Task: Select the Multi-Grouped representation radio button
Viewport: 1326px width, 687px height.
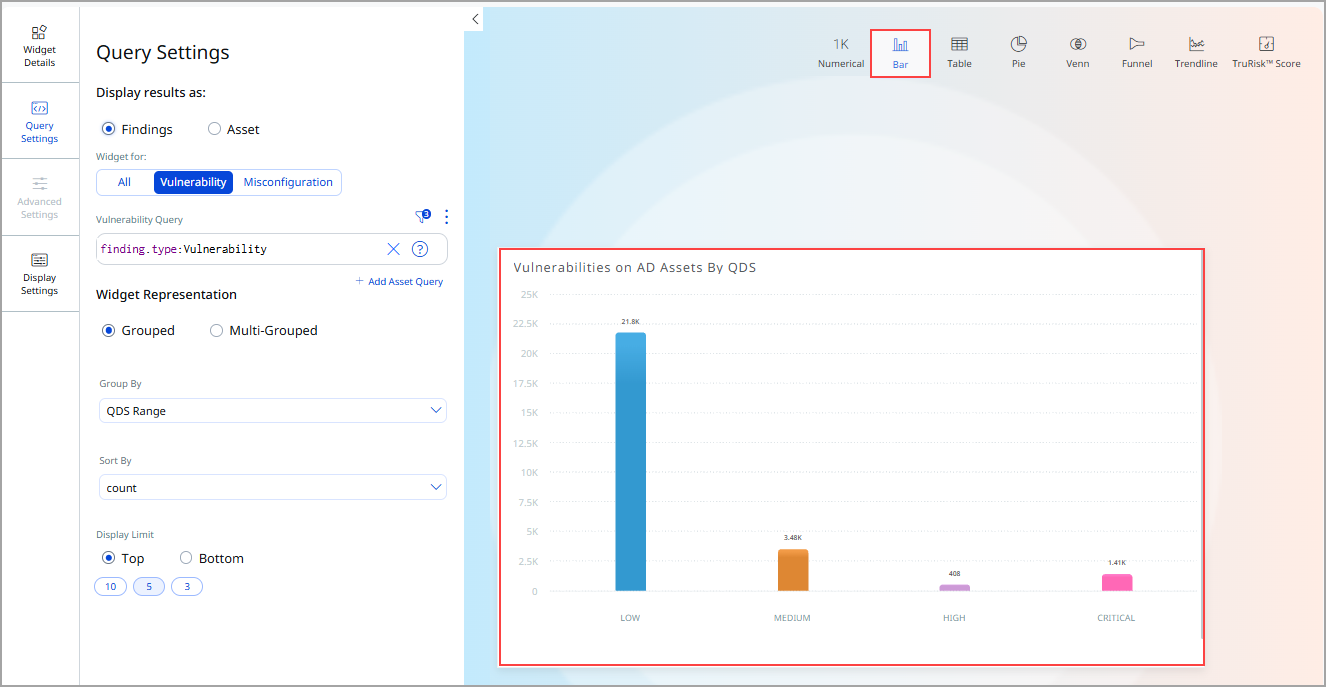Action: pyautogui.click(x=216, y=331)
